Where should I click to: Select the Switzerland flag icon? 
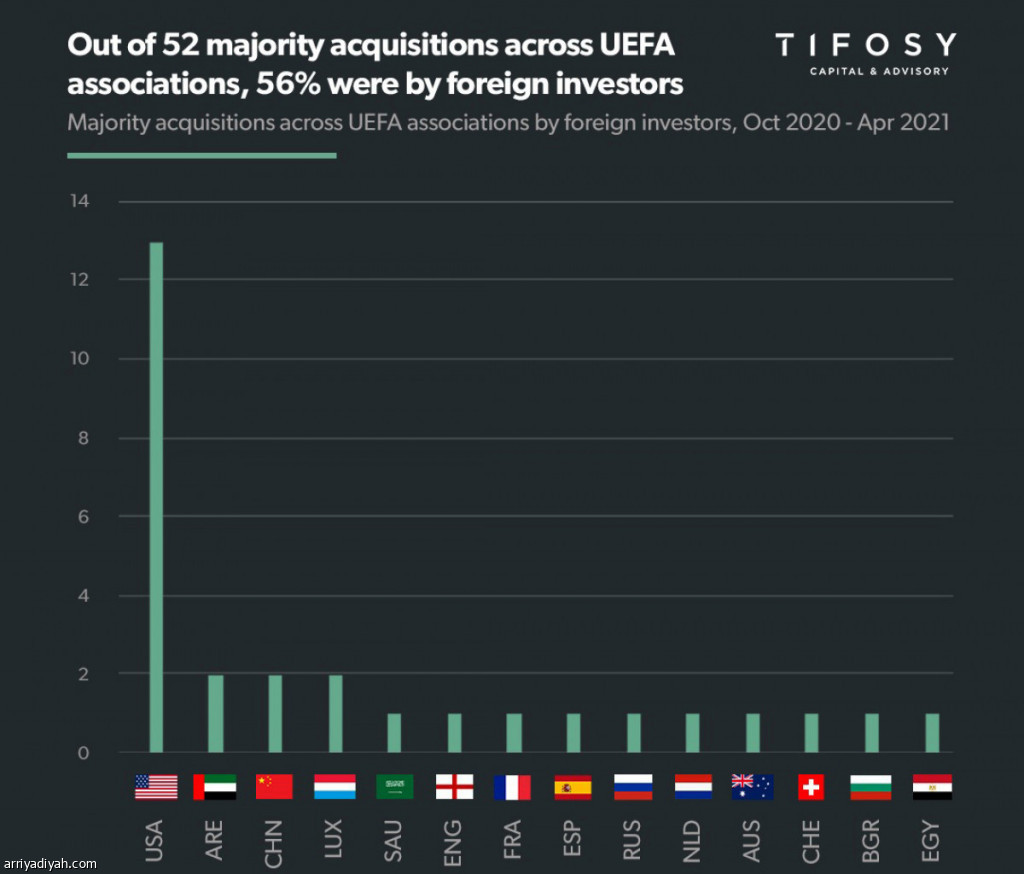point(811,787)
